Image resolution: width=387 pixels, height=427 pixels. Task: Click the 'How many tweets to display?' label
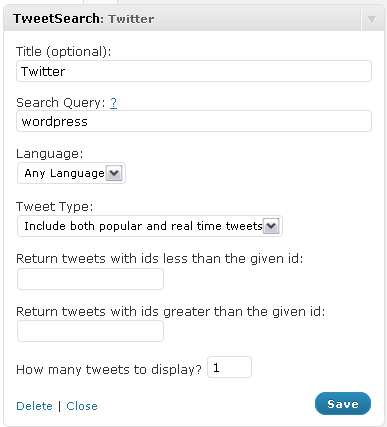109,369
